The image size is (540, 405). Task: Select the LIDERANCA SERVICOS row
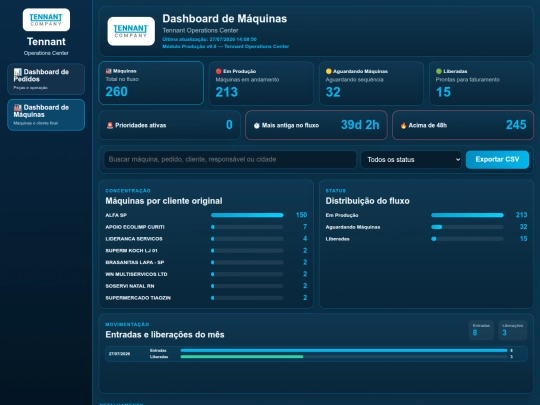pos(206,239)
